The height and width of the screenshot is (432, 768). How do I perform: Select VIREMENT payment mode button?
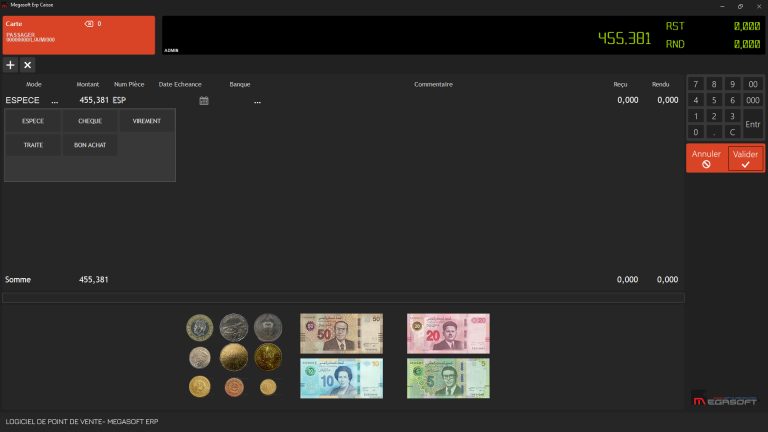(x=146, y=121)
